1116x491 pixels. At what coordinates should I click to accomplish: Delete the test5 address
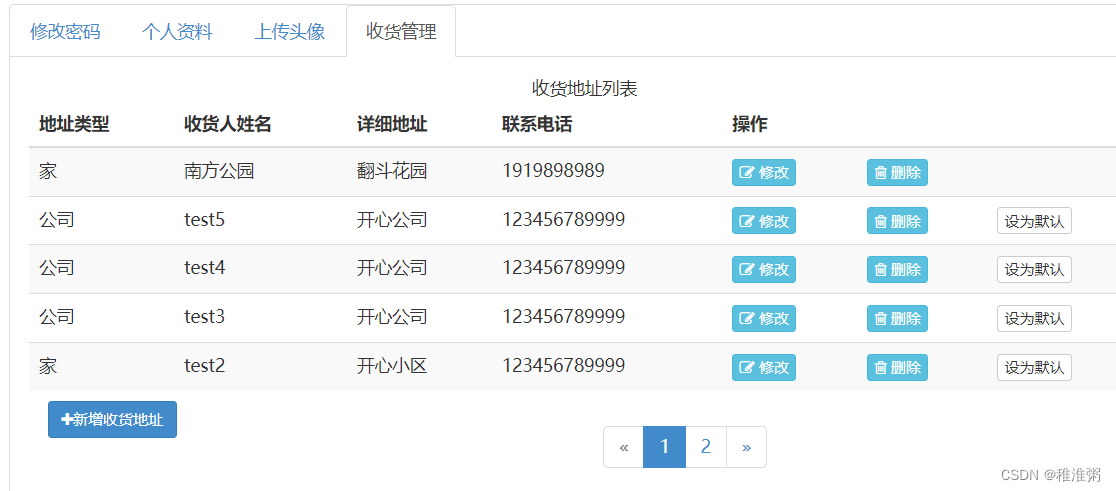point(897,221)
